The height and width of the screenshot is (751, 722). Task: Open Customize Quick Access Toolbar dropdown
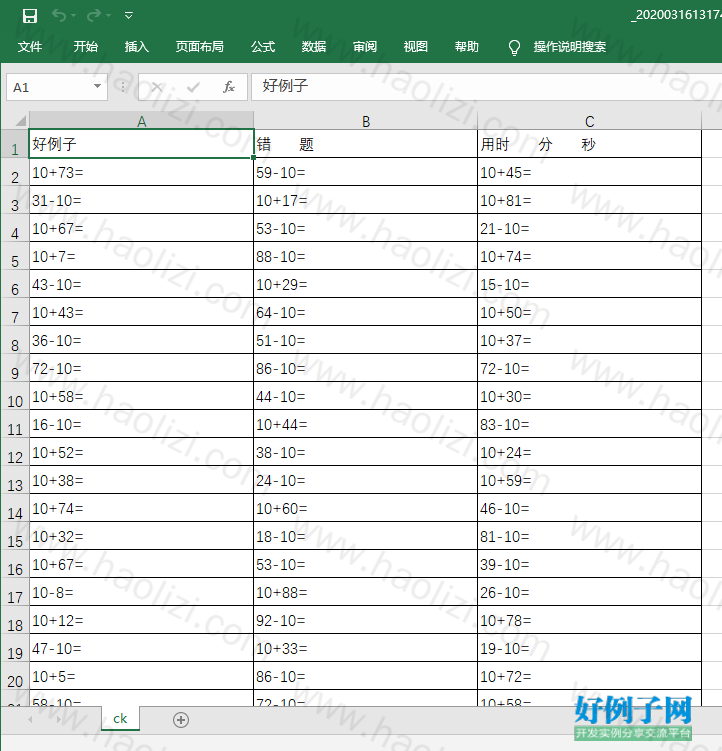(128, 16)
